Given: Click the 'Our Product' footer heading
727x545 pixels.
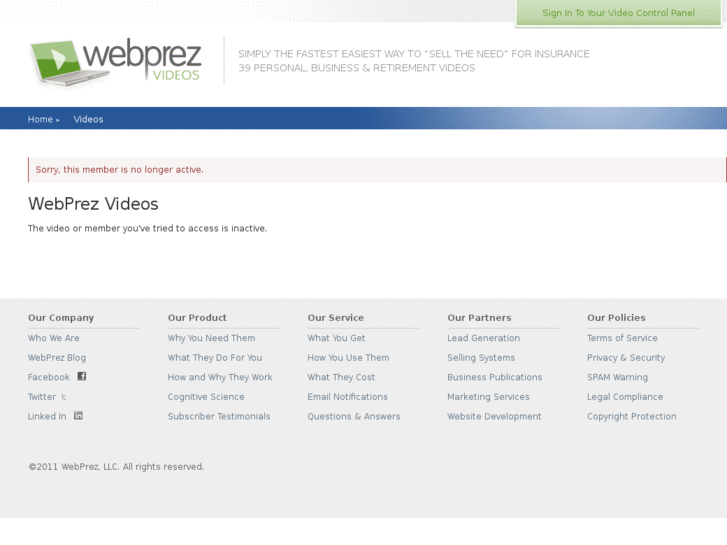Looking at the screenshot, I should tap(197, 318).
